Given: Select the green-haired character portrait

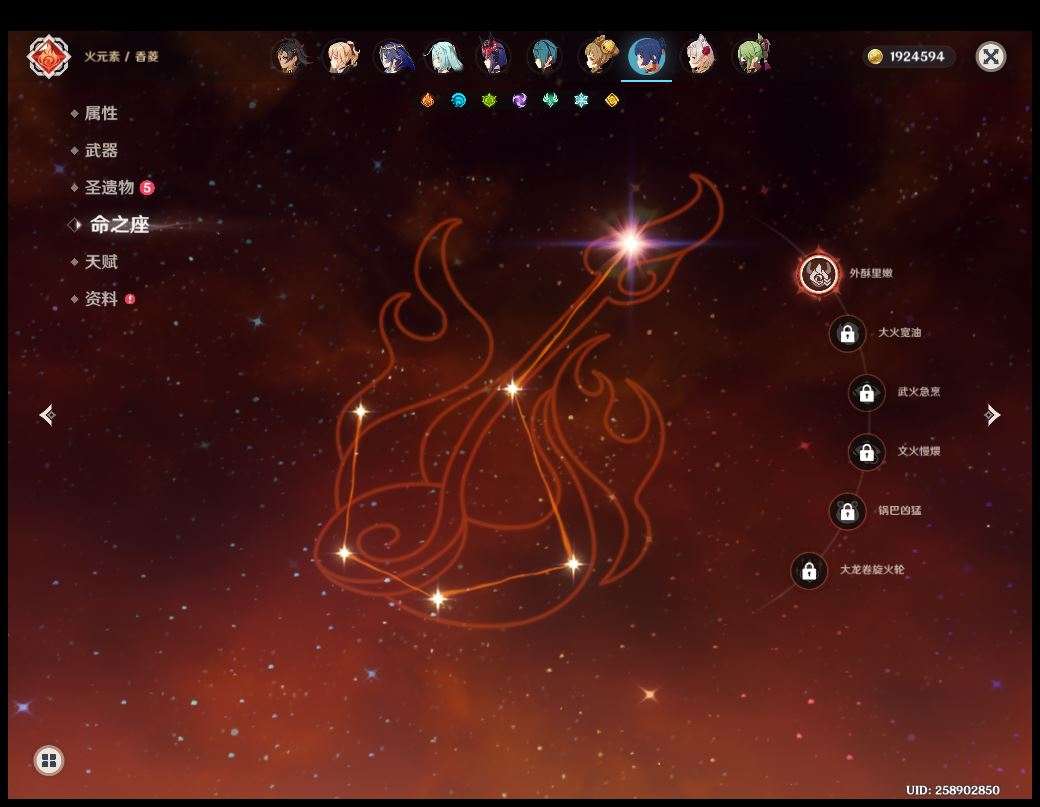Looking at the screenshot, I should pyautogui.click(x=753, y=54).
